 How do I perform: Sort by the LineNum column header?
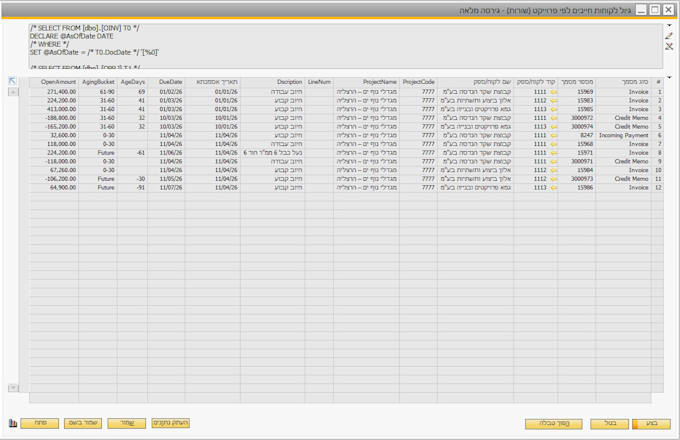pos(319,82)
